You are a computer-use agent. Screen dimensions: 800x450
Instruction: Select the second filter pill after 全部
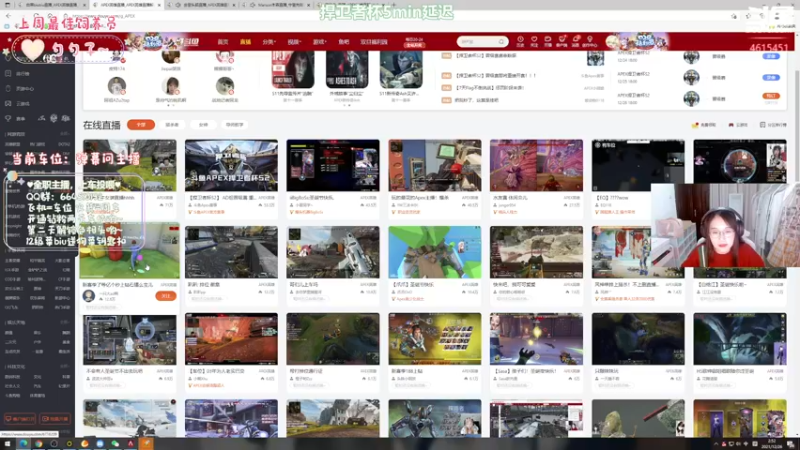coord(172,124)
